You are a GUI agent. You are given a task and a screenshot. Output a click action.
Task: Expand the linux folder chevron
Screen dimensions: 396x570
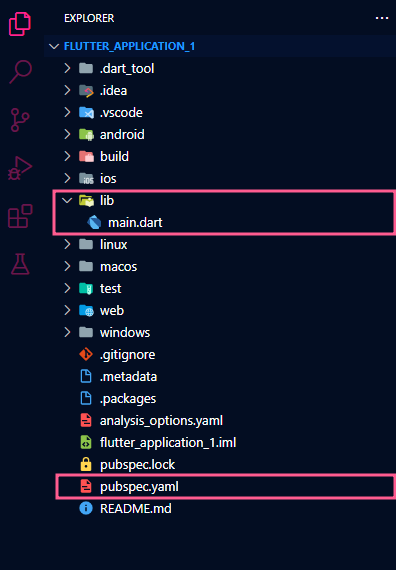(67, 244)
